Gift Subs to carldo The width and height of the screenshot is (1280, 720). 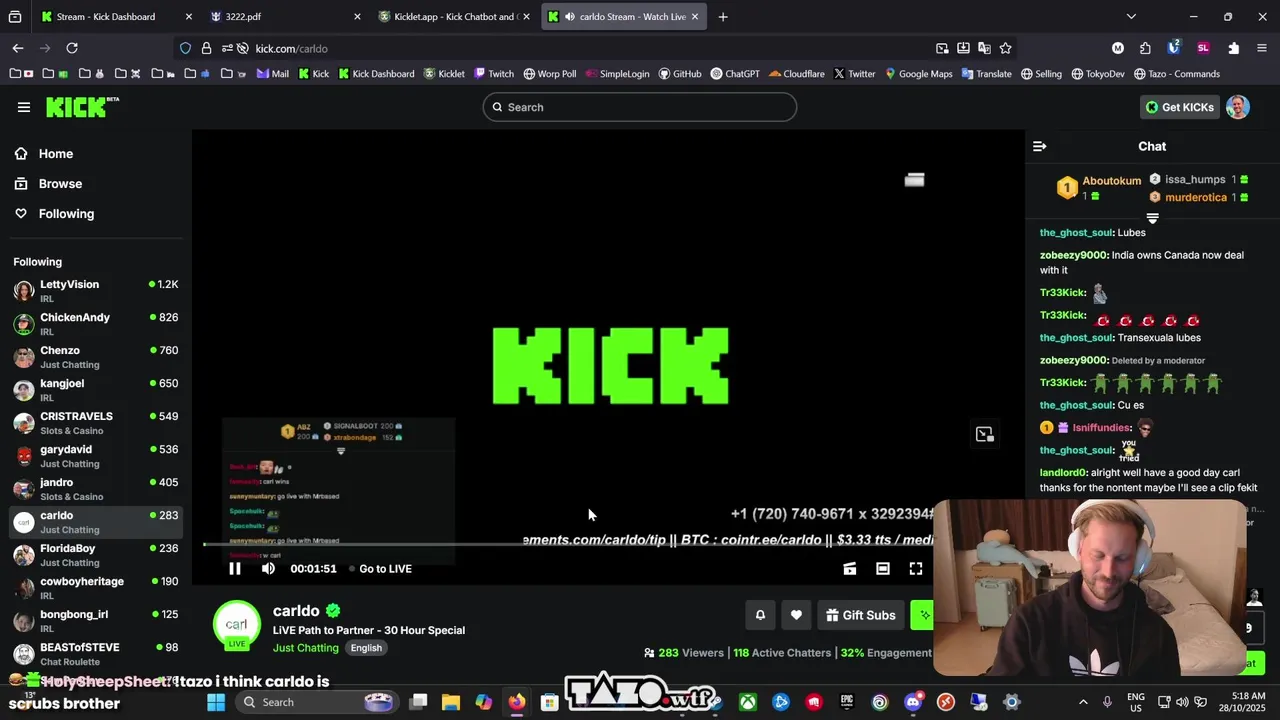[860, 615]
